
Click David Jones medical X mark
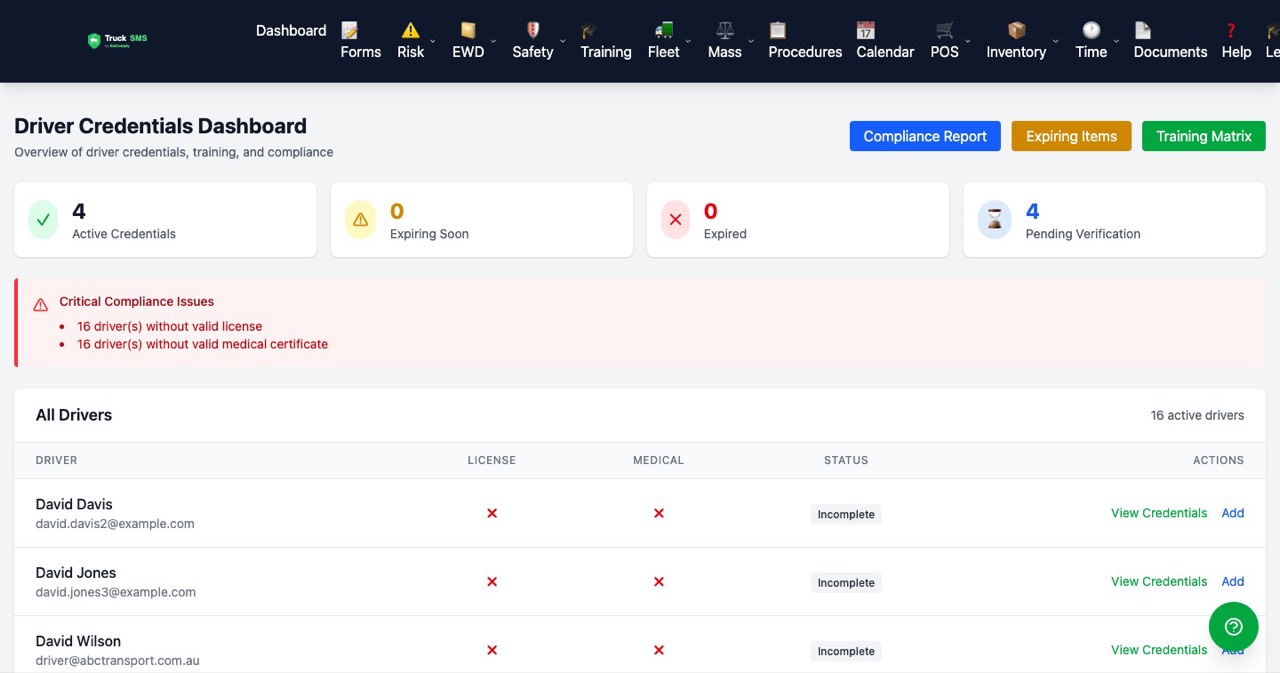(x=659, y=581)
